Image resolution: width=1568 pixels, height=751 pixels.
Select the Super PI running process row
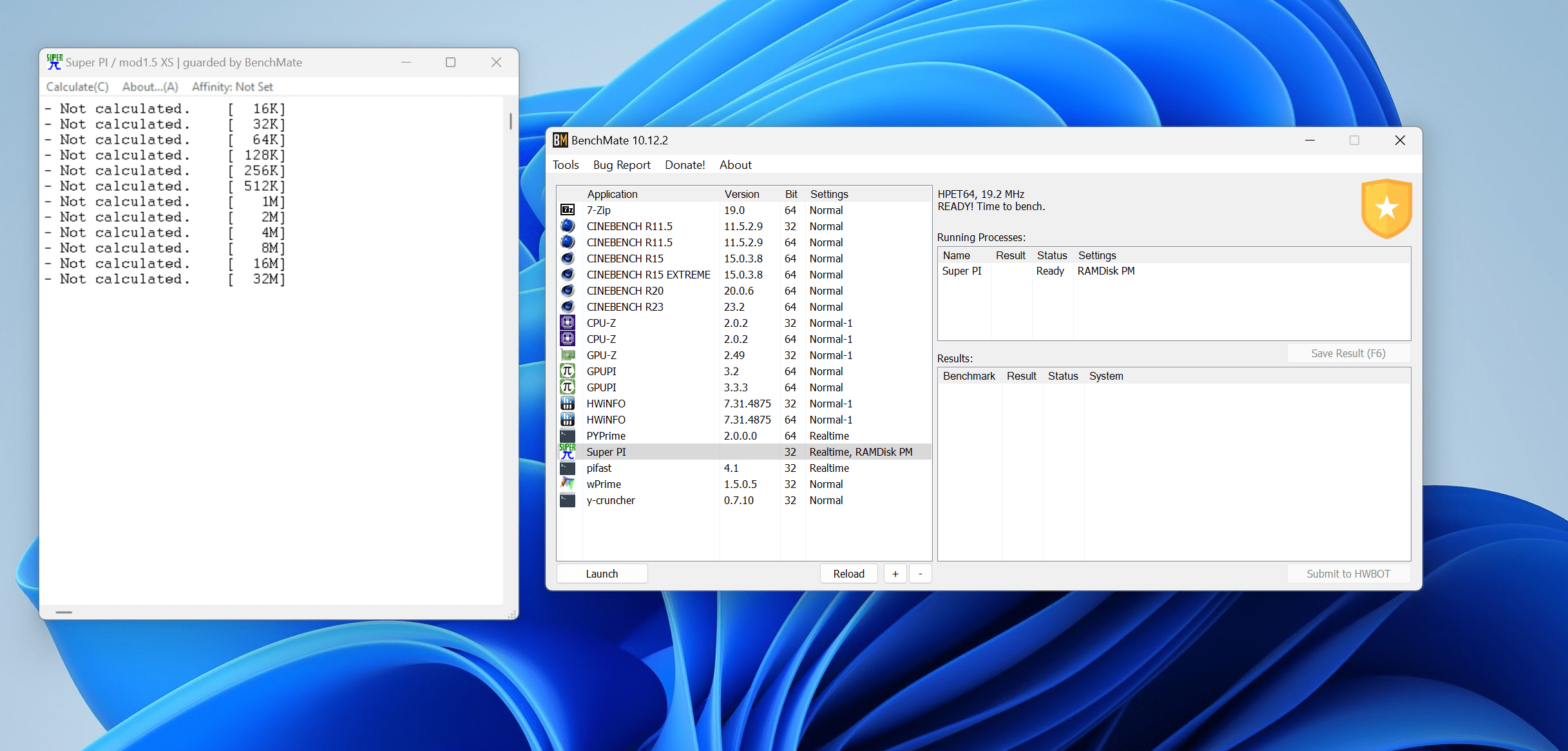click(x=1174, y=271)
